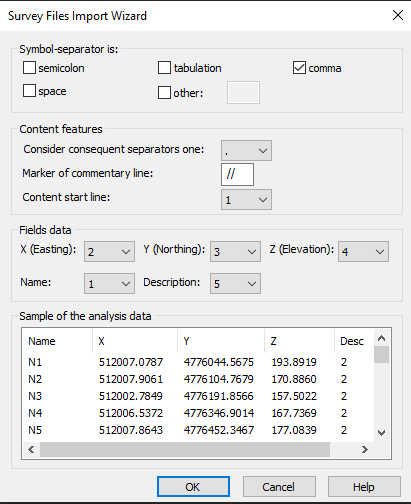Open the X (Easting) column dropdown
Image resolution: width=411 pixels, height=504 pixels.
click(x=109, y=252)
